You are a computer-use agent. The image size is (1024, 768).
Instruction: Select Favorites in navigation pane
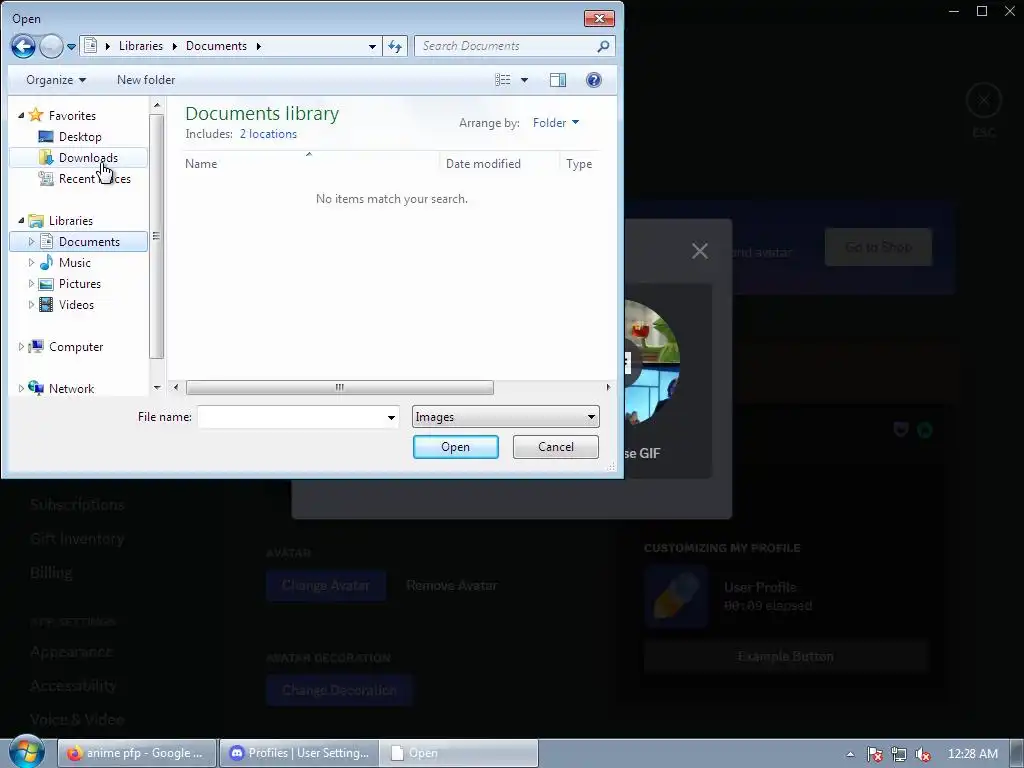click(x=72, y=116)
